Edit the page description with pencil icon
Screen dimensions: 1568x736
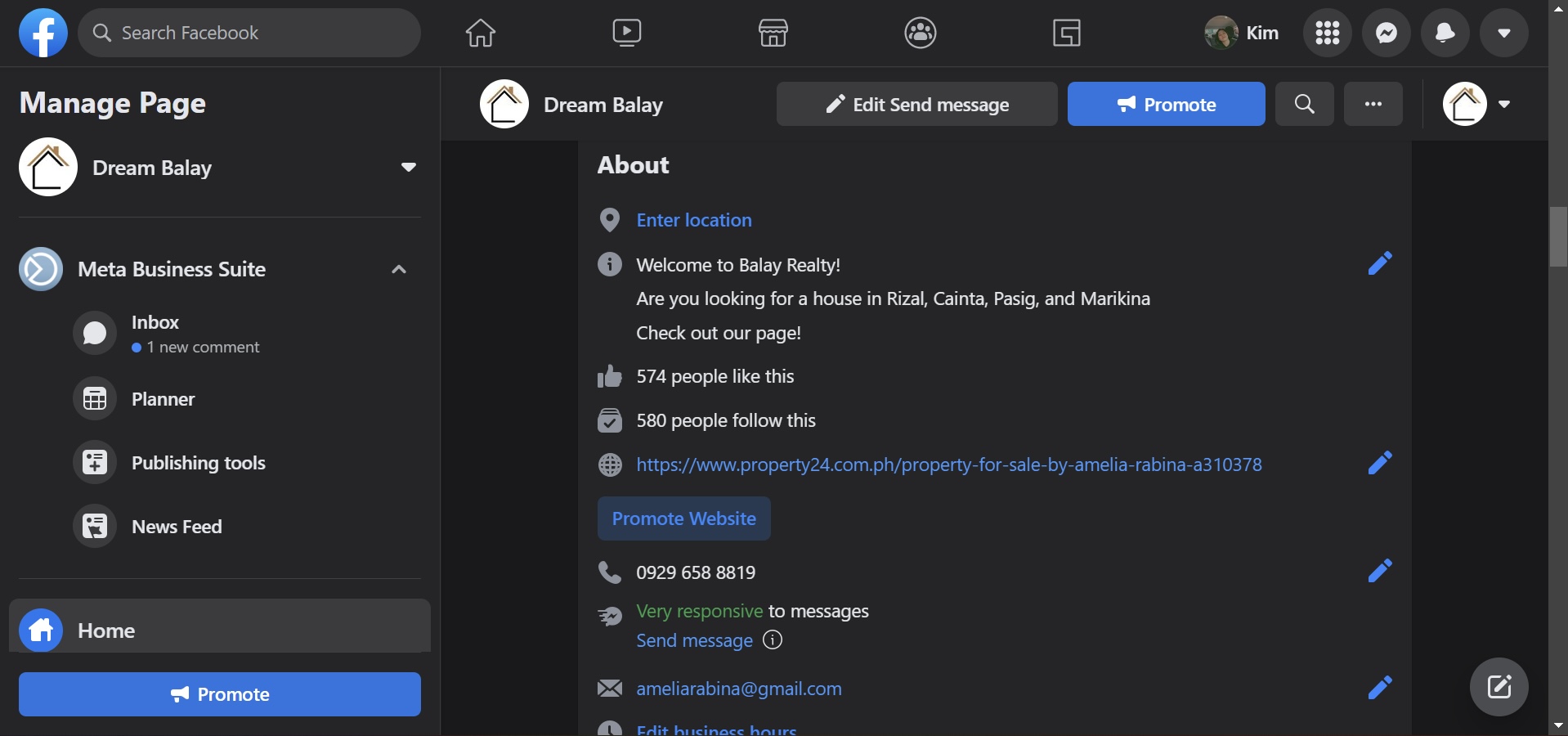(1380, 263)
